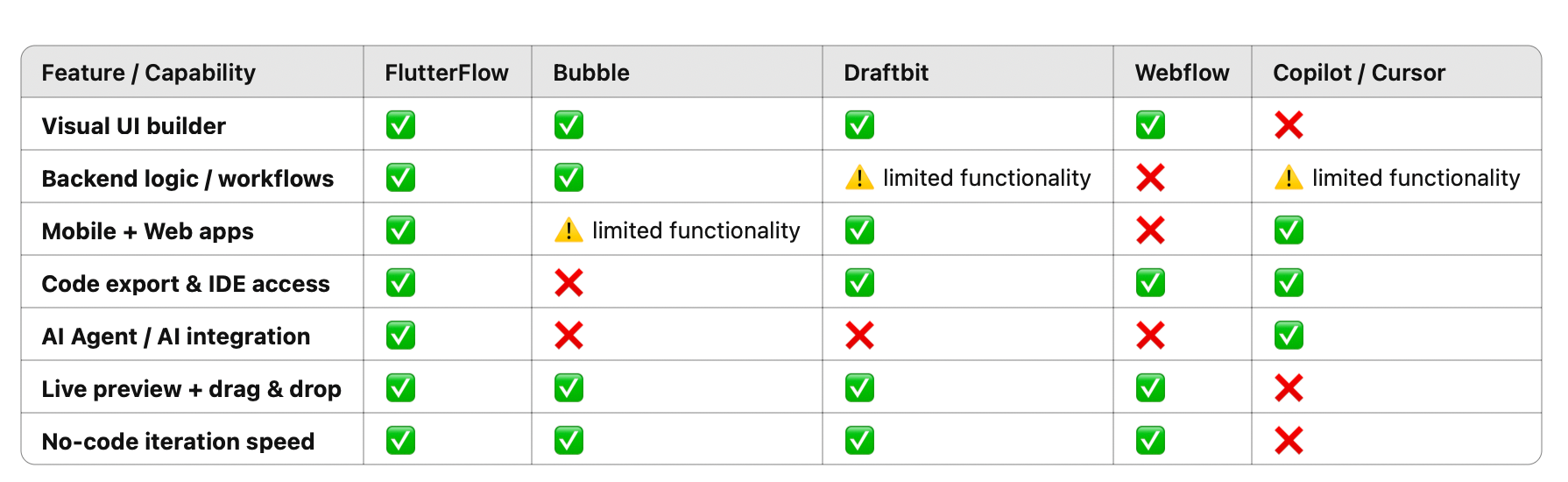Image resolution: width=1568 pixels, height=482 pixels.
Task: Click the Feature / Capability header cell
Action: [x=149, y=73]
